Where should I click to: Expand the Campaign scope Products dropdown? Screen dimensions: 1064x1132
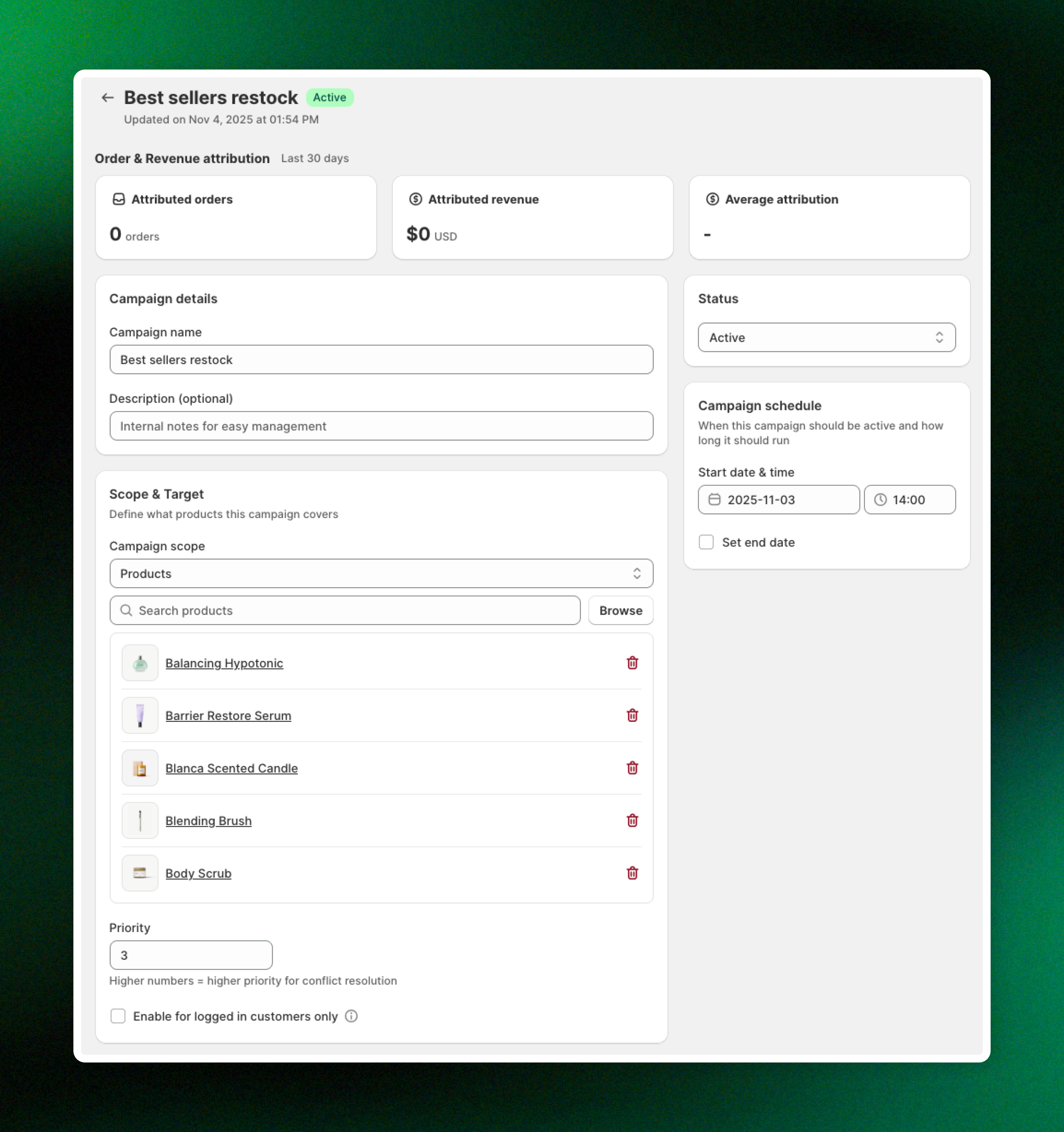[x=381, y=574]
